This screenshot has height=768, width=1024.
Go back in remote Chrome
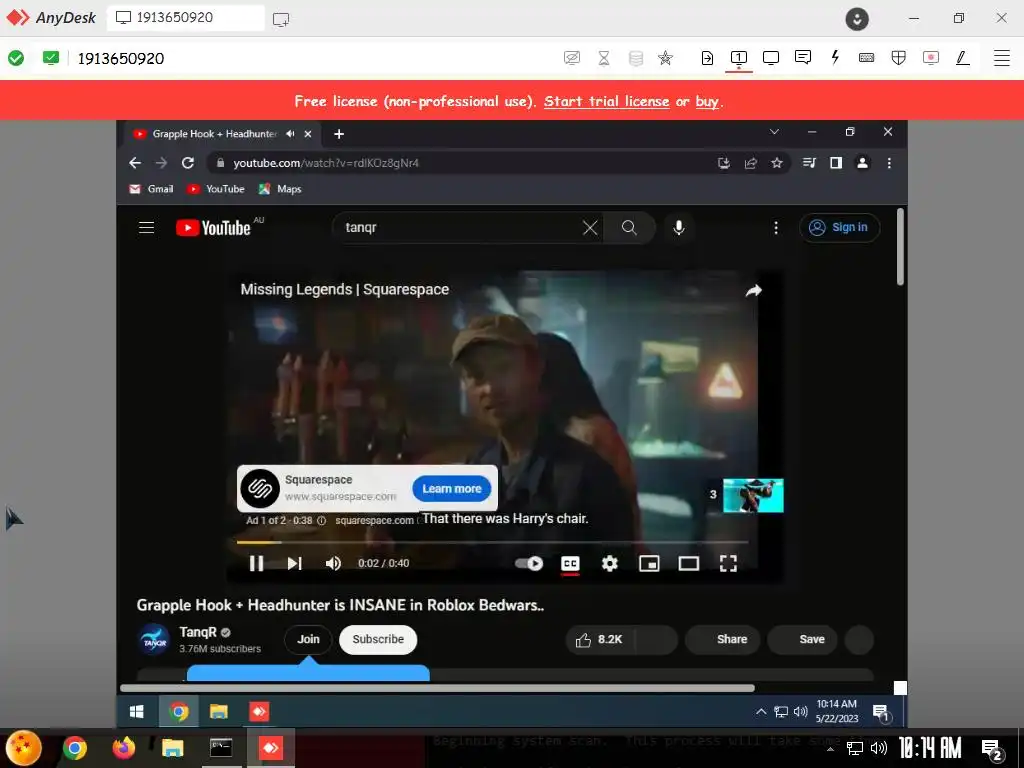tap(135, 163)
